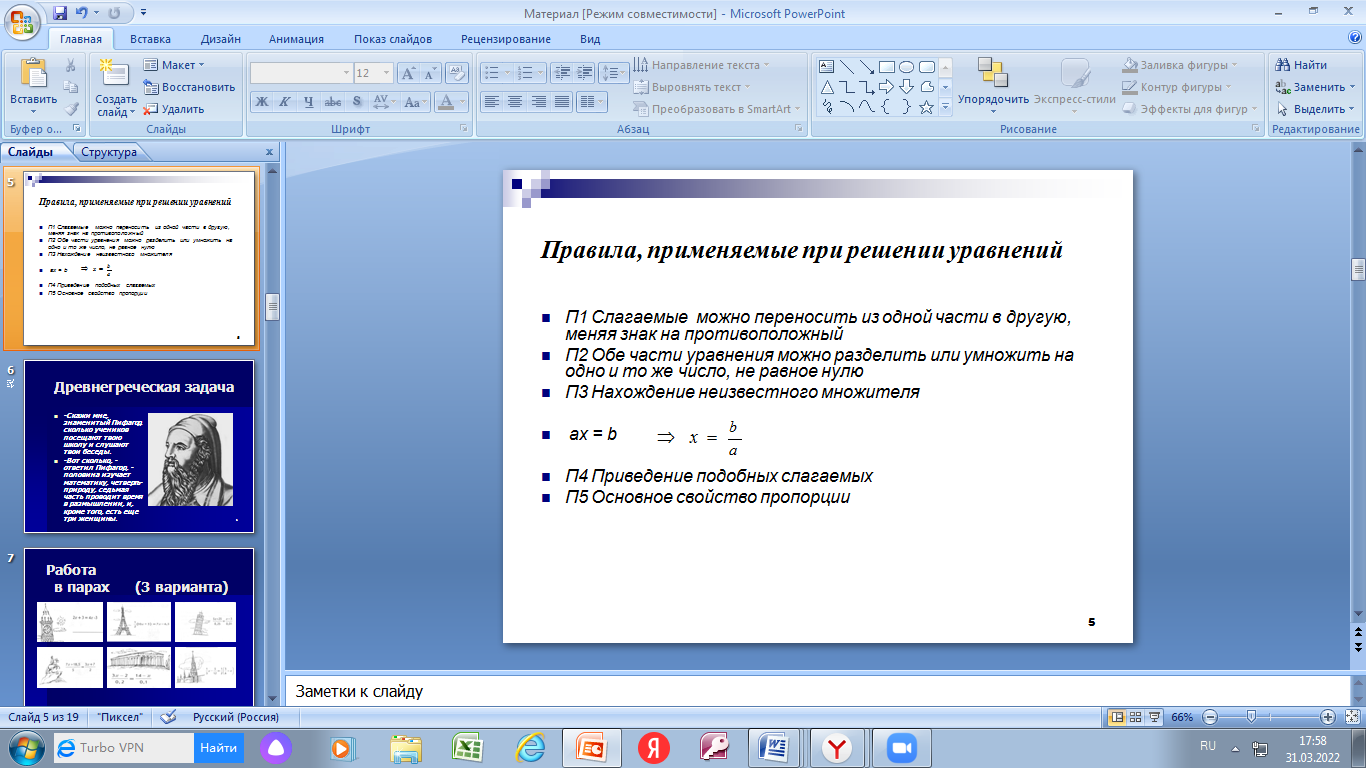The width and height of the screenshot is (1366, 768).
Task: Toggle Underline formatting button
Action: (x=309, y=101)
